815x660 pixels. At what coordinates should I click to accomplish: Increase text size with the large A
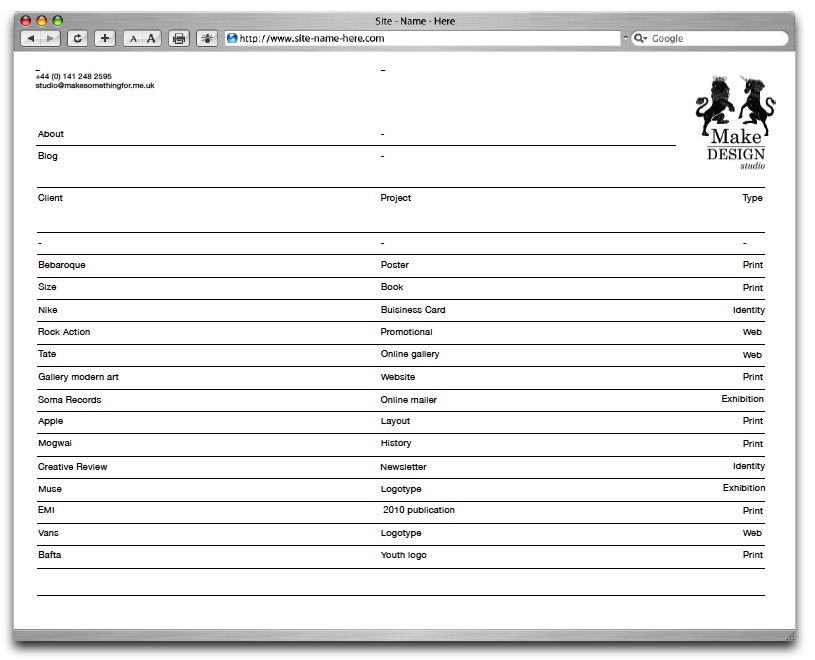151,38
